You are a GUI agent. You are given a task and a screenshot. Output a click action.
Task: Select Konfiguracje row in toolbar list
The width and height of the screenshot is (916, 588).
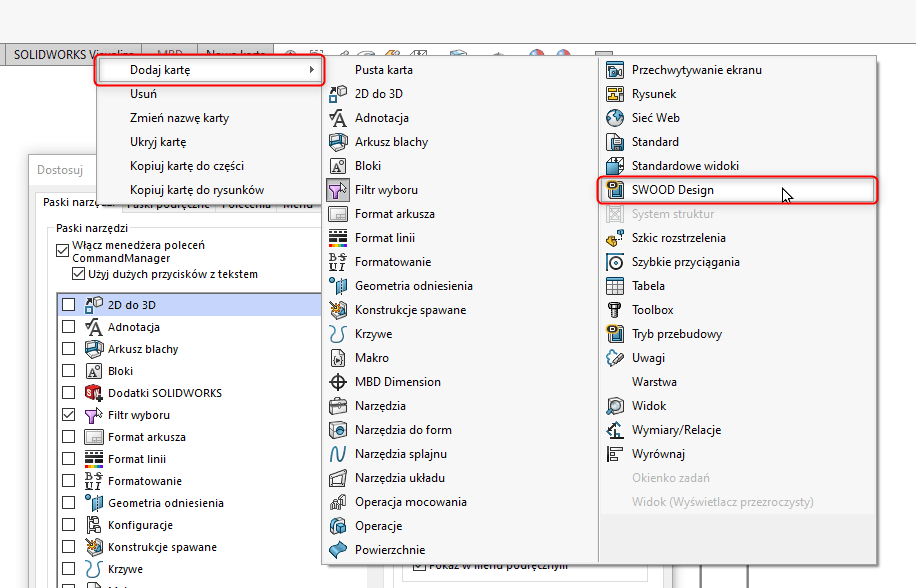pos(190,525)
